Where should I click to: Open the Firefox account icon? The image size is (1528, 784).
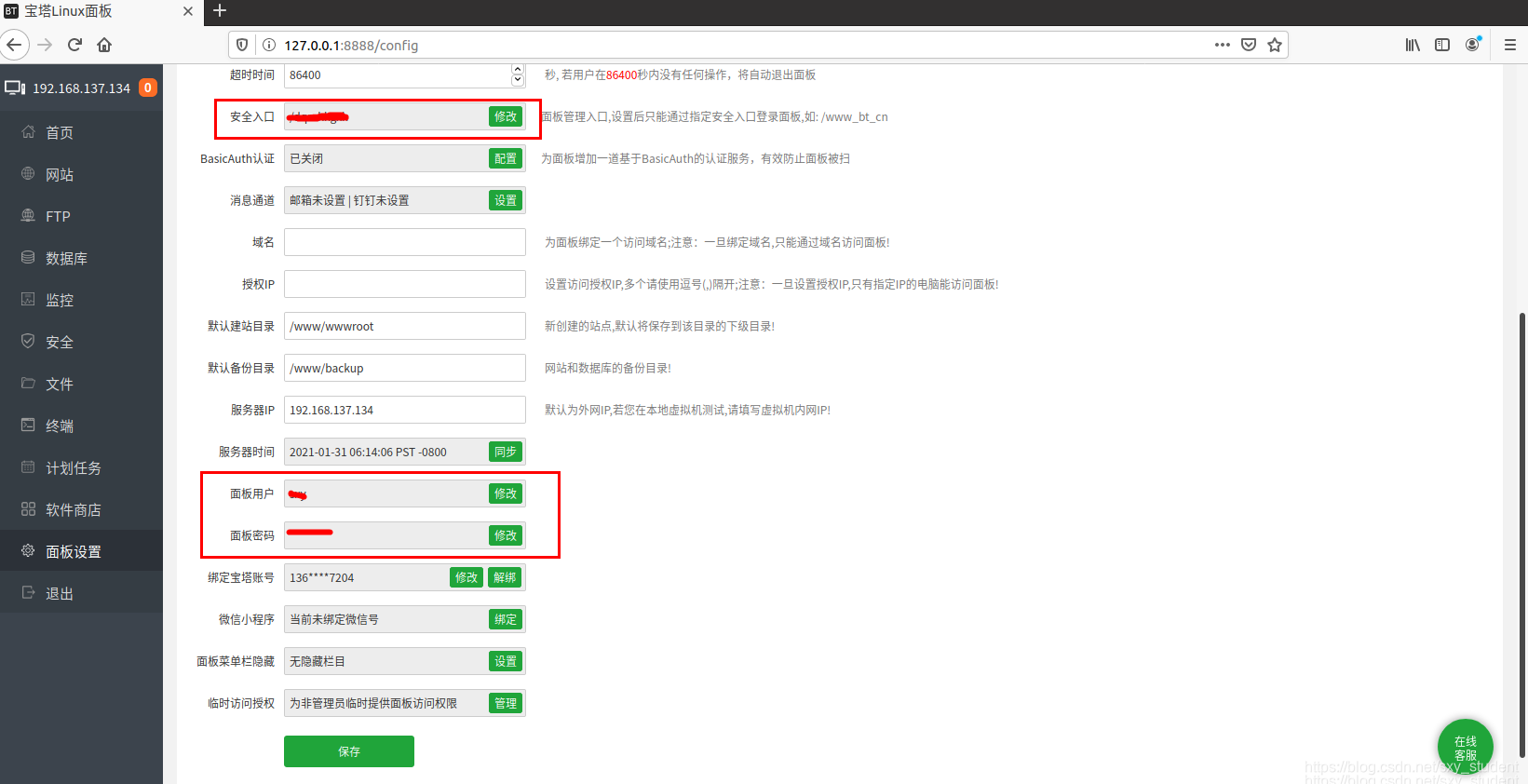coord(1472,45)
